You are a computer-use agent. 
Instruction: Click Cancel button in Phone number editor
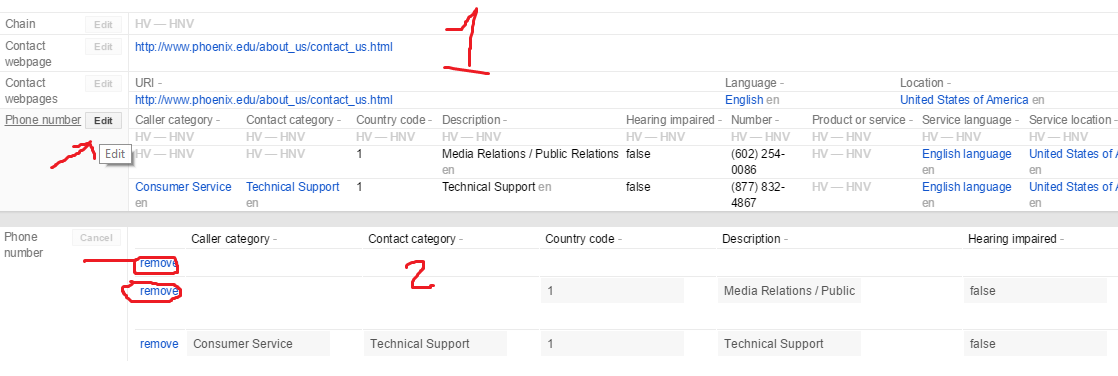tap(96, 238)
